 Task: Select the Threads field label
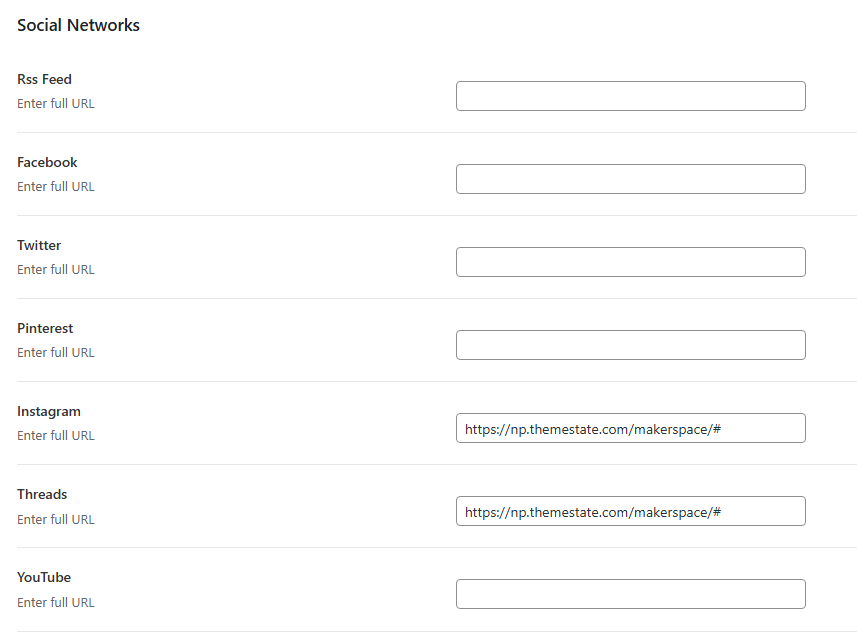[x=42, y=494]
